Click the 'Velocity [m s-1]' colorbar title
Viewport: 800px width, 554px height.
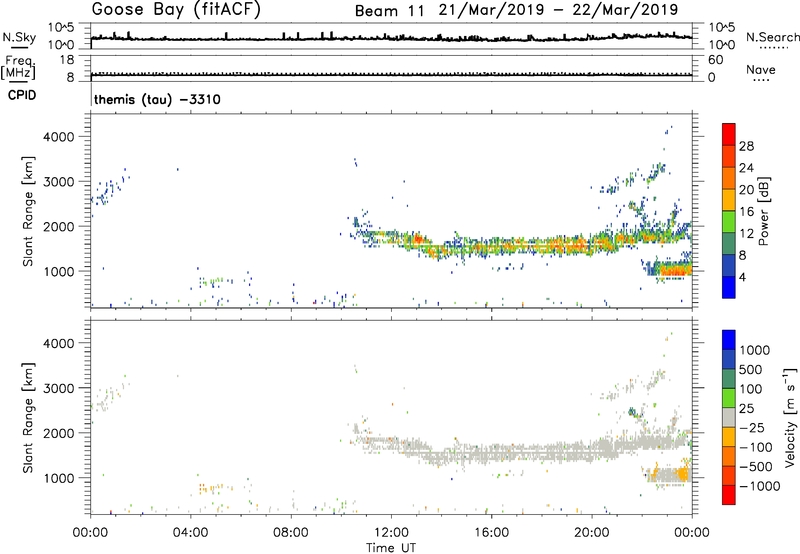pyautogui.click(x=790, y=417)
